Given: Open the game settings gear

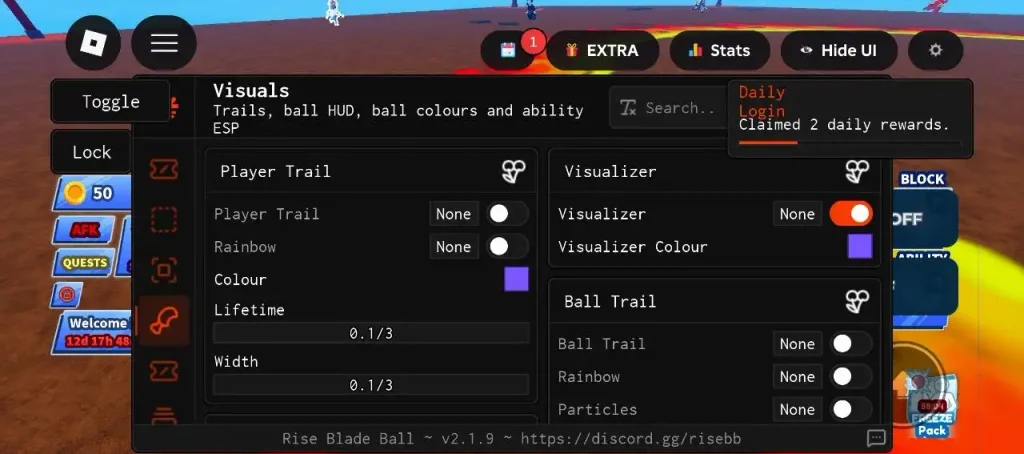Looking at the screenshot, I should coord(935,50).
